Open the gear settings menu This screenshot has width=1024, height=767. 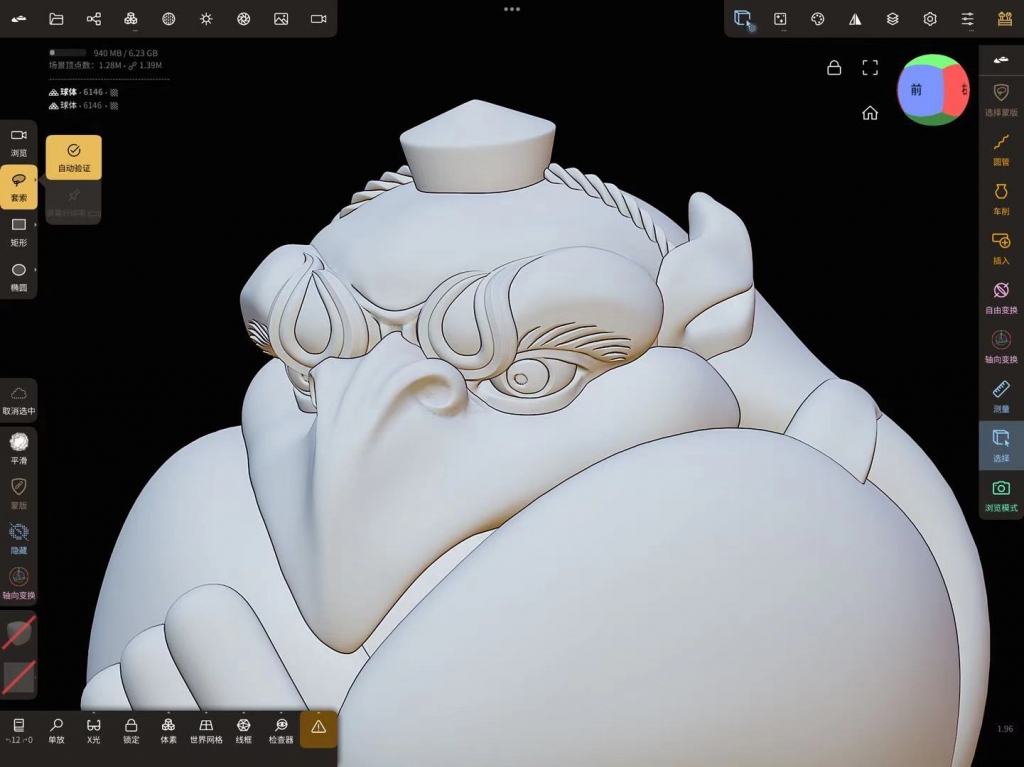pyautogui.click(x=930, y=19)
